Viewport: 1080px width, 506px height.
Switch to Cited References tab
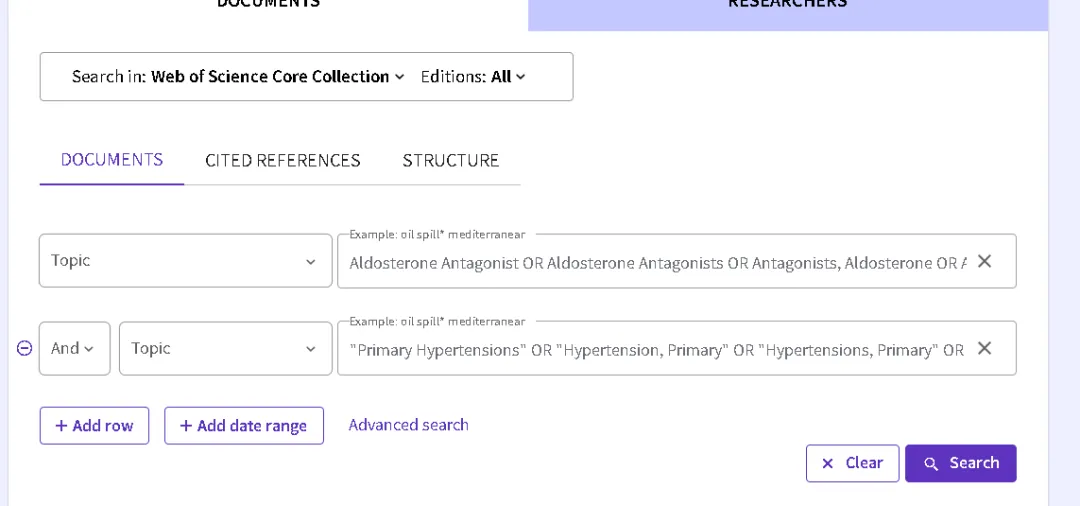click(x=282, y=160)
